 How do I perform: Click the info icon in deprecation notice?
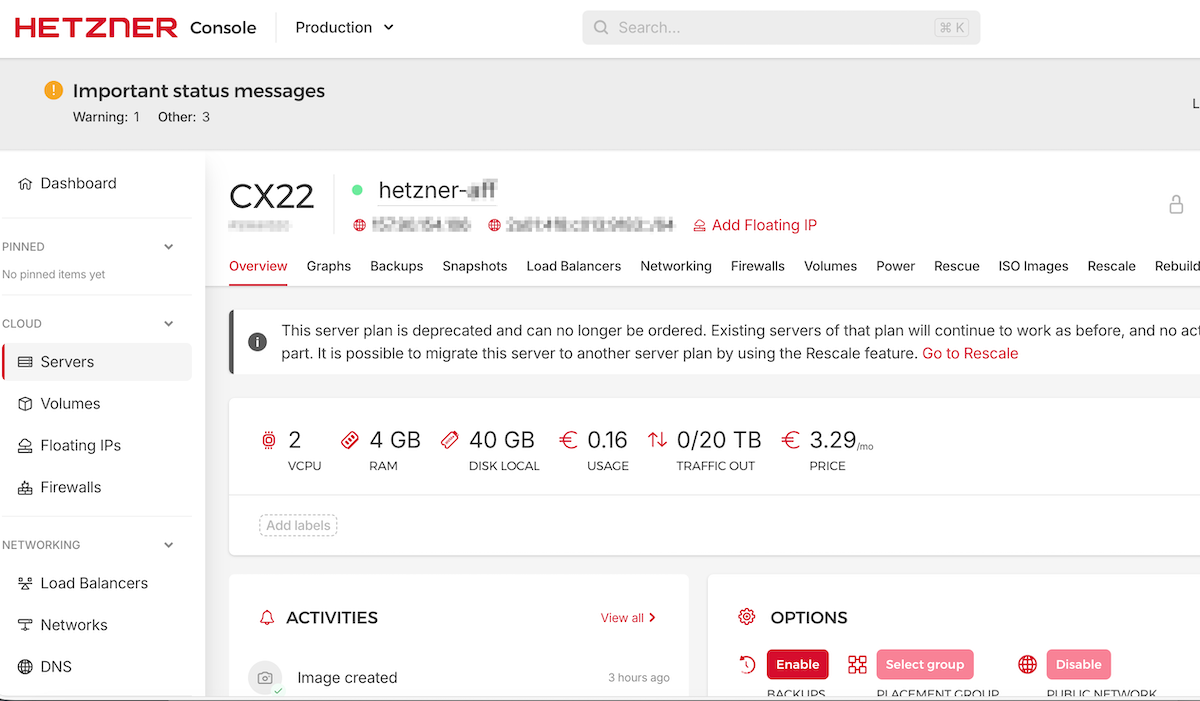click(257, 342)
